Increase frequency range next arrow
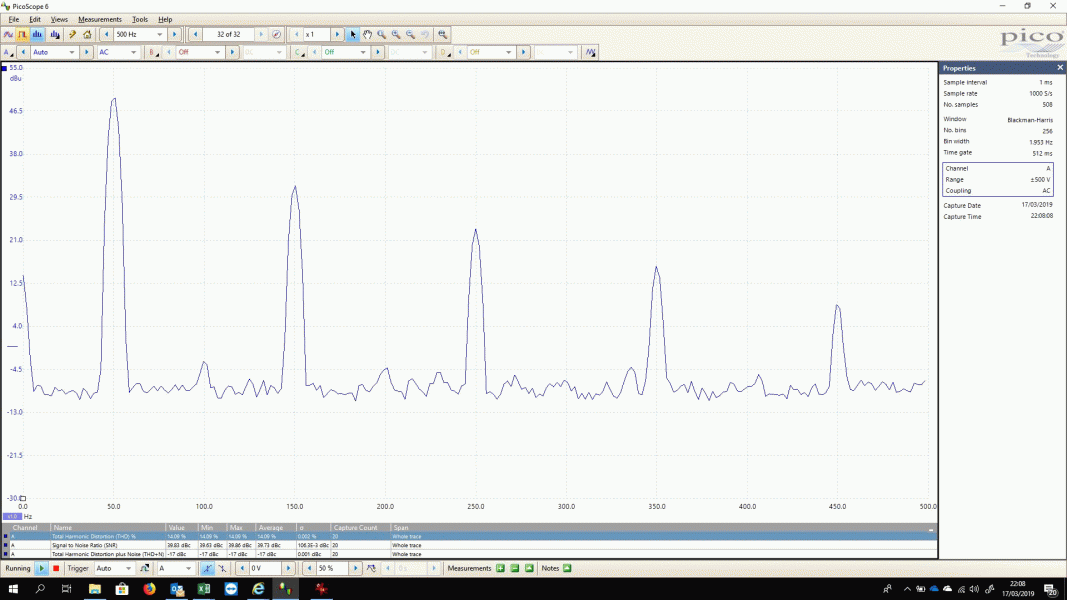 tap(174, 34)
